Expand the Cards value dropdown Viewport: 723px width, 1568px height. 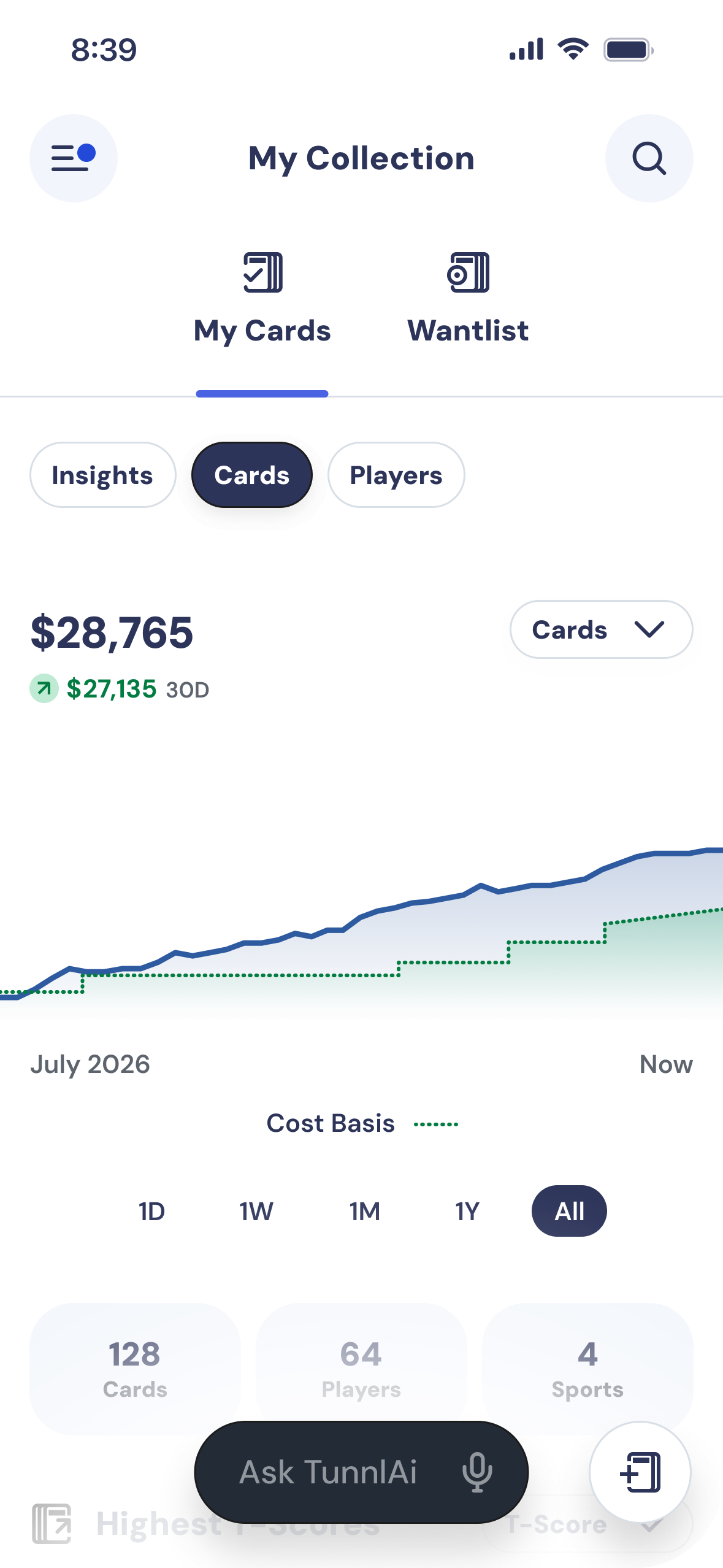tap(601, 629)
